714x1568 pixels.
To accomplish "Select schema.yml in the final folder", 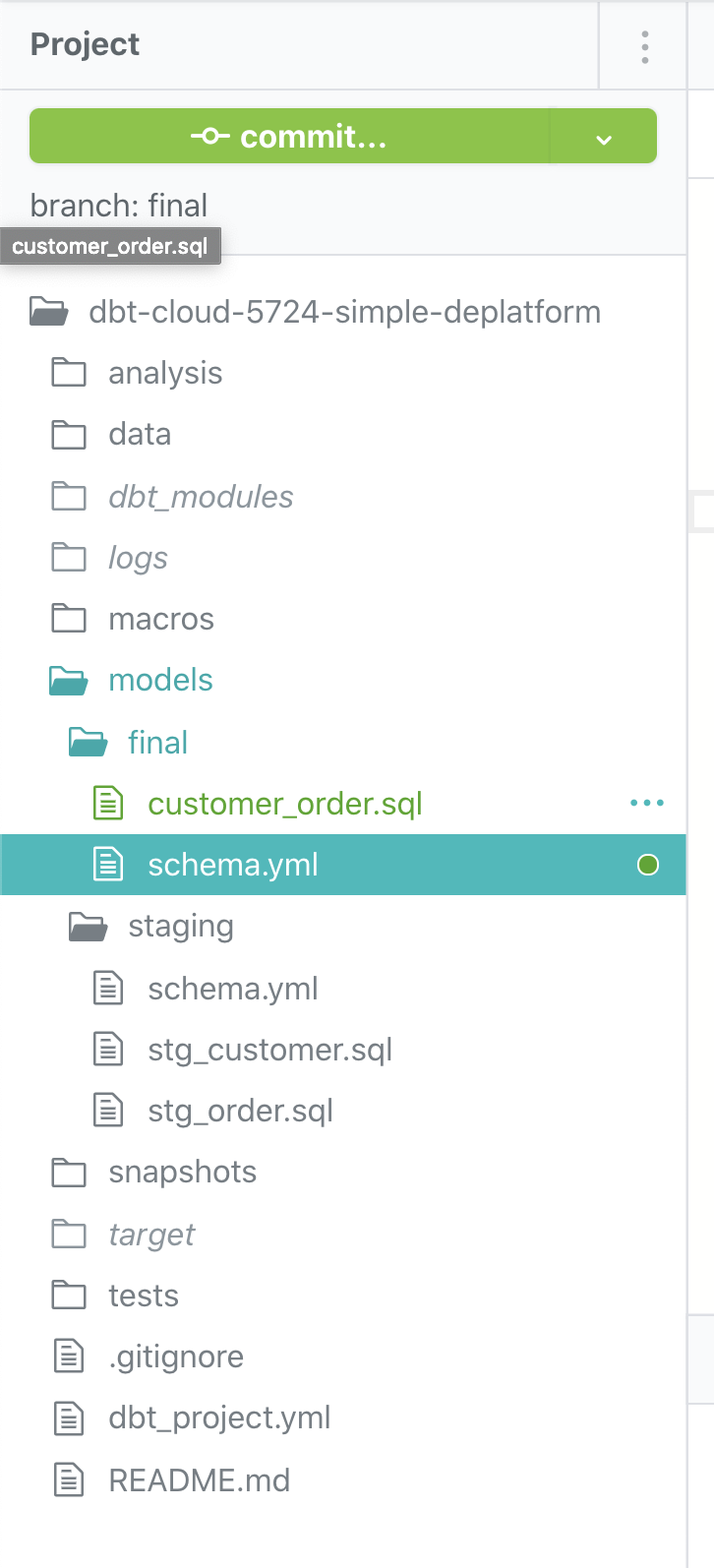I will 233,866.
